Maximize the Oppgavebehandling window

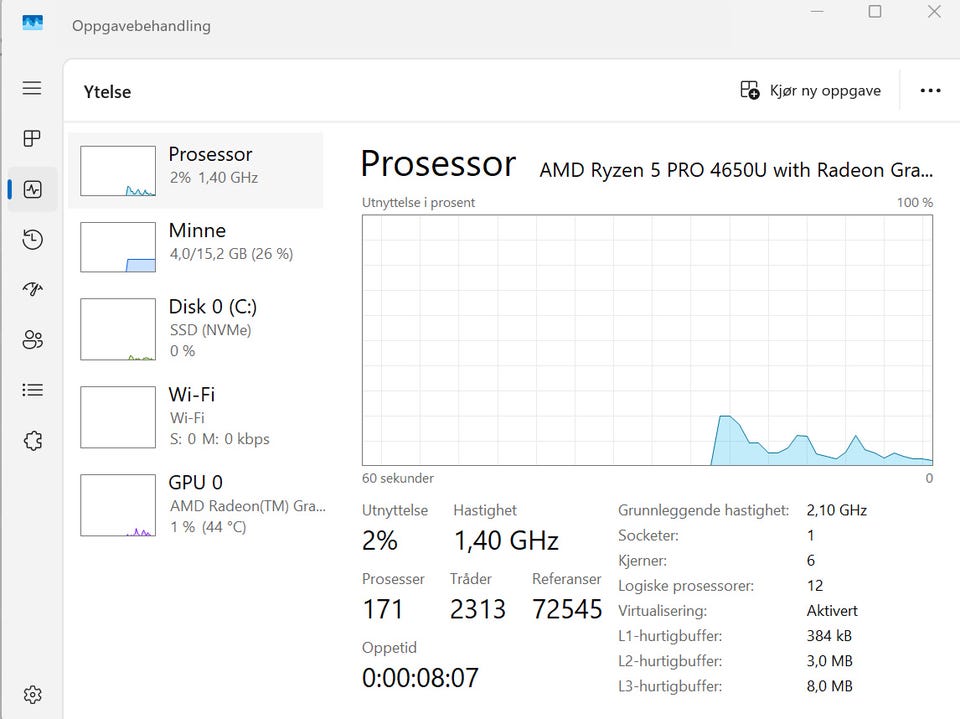(875, 12)
